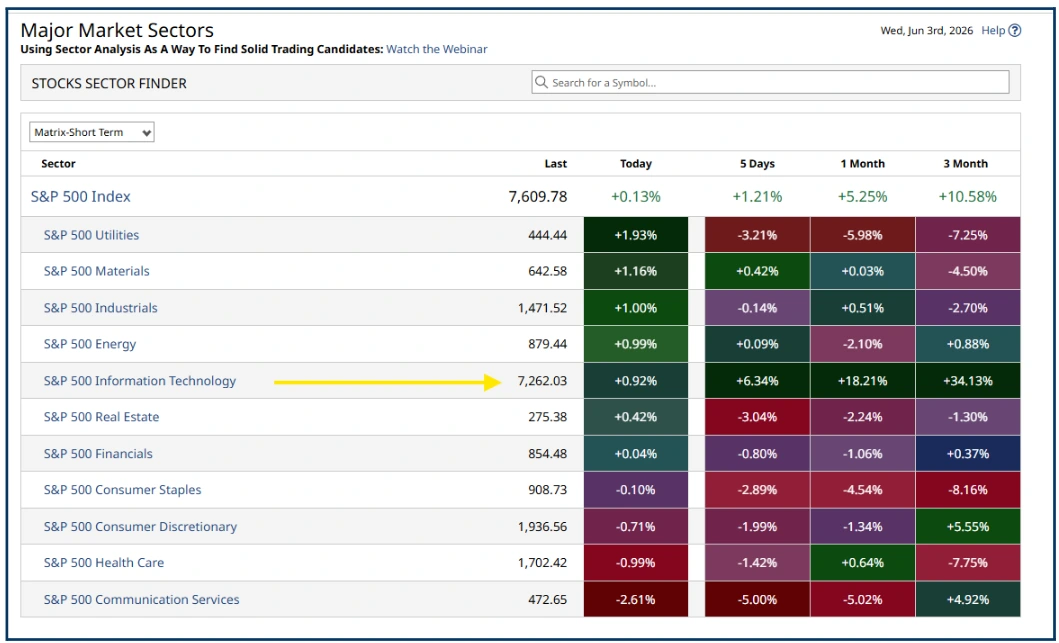Click the 7,609.78 index value

[538, 197]
